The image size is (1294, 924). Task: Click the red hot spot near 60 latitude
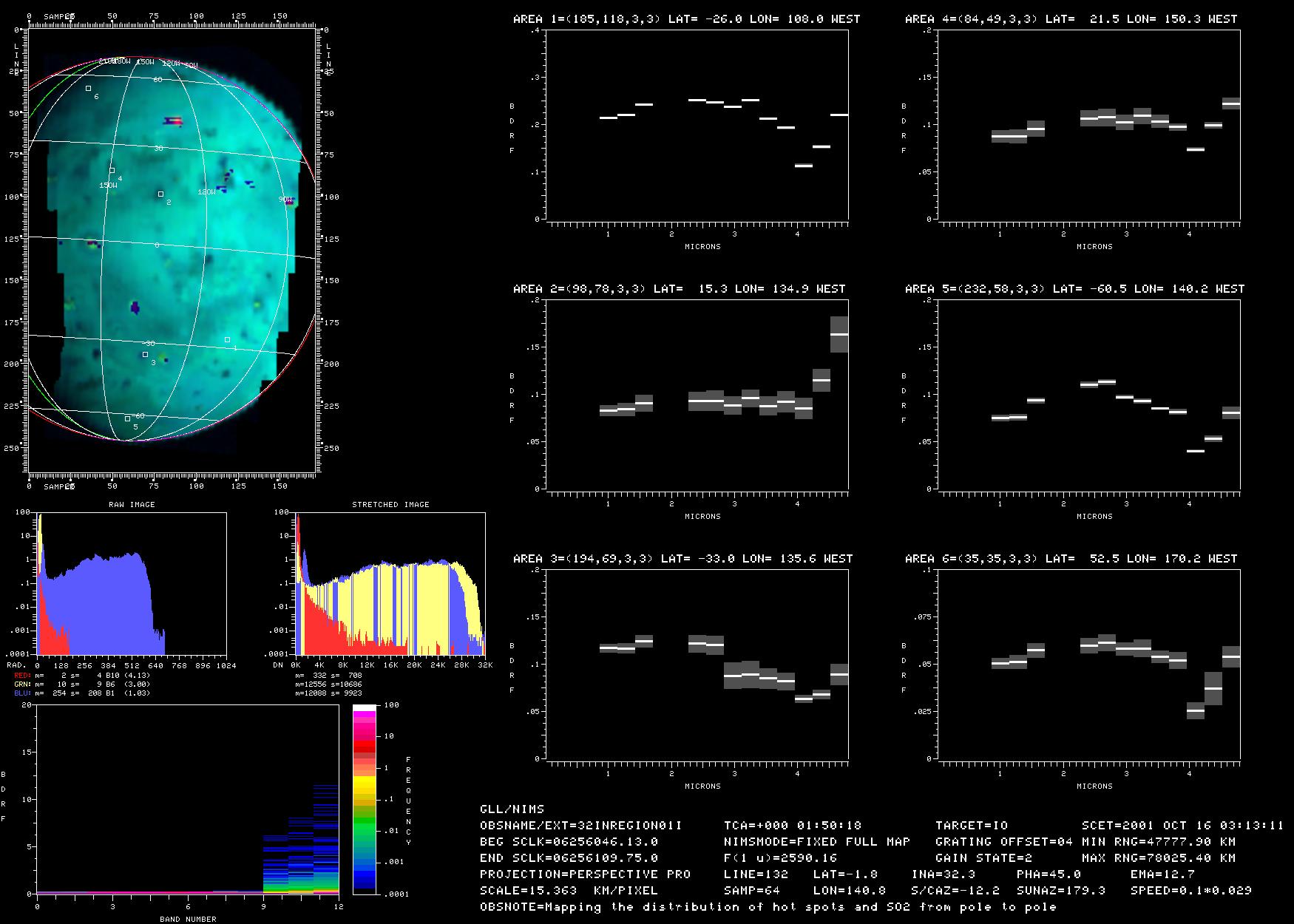[172, 120]
